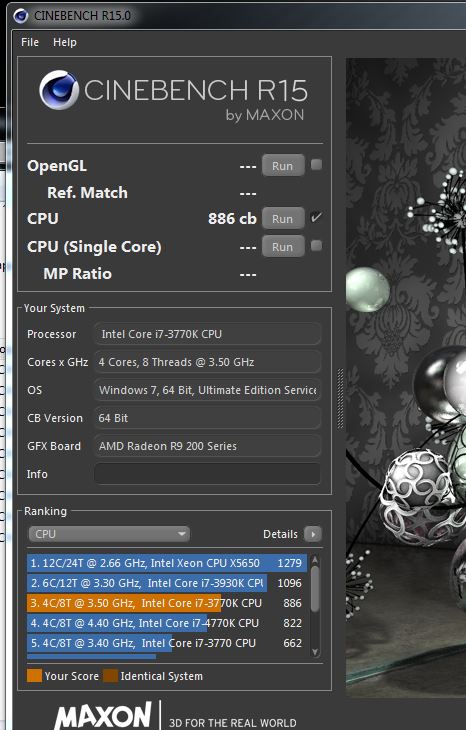The width and height of the screenshot is (466, 730).
Task: Click the ranking list scroll-down arrow
Action: coord(315,652)
